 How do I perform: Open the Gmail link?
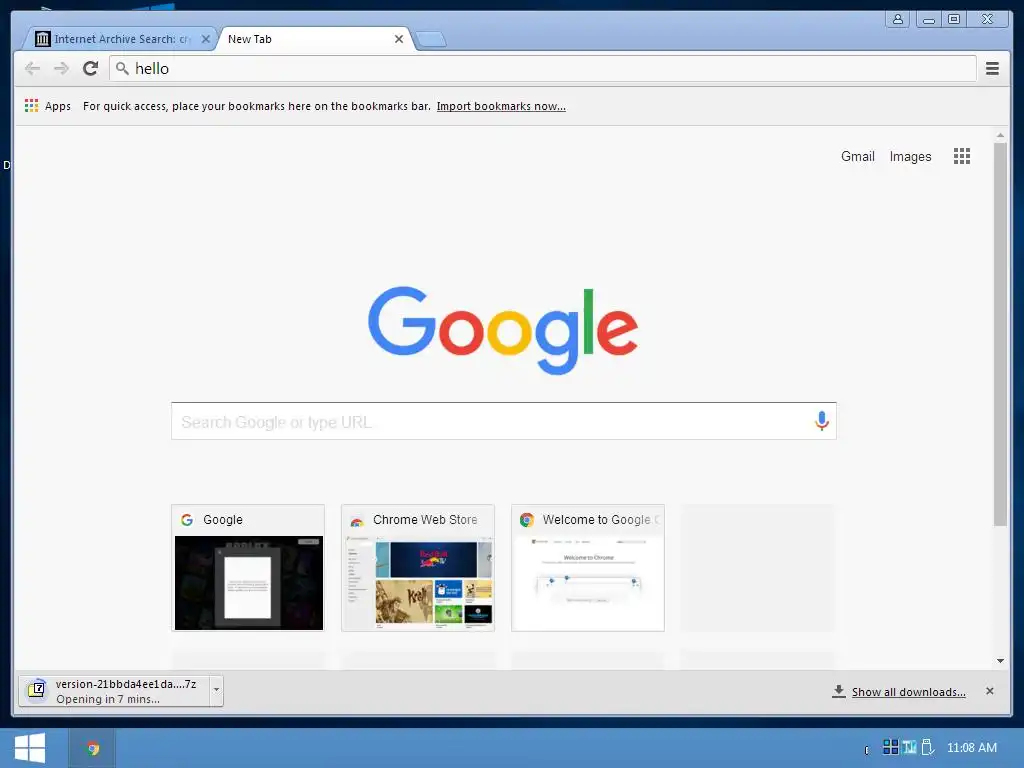(x=857, y=156)
